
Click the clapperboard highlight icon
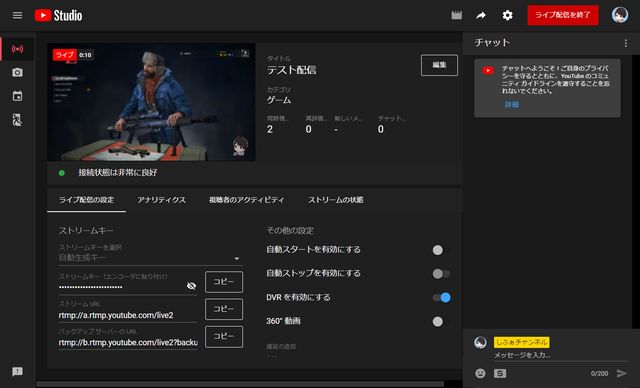coord(456,16)
